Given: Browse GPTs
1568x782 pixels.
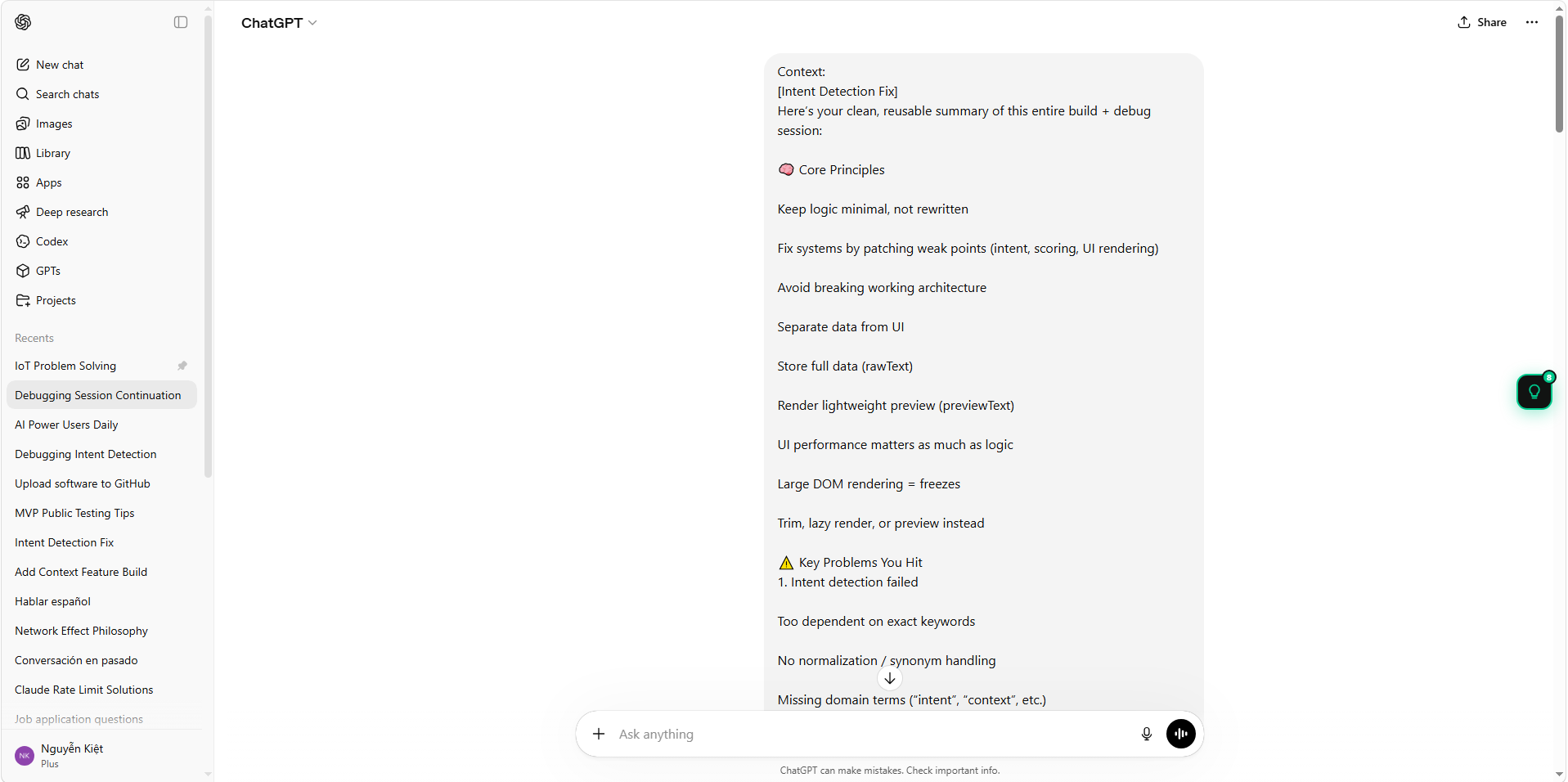Looking at the screenshot, I should pyautogui.click(x=47, y=271).
